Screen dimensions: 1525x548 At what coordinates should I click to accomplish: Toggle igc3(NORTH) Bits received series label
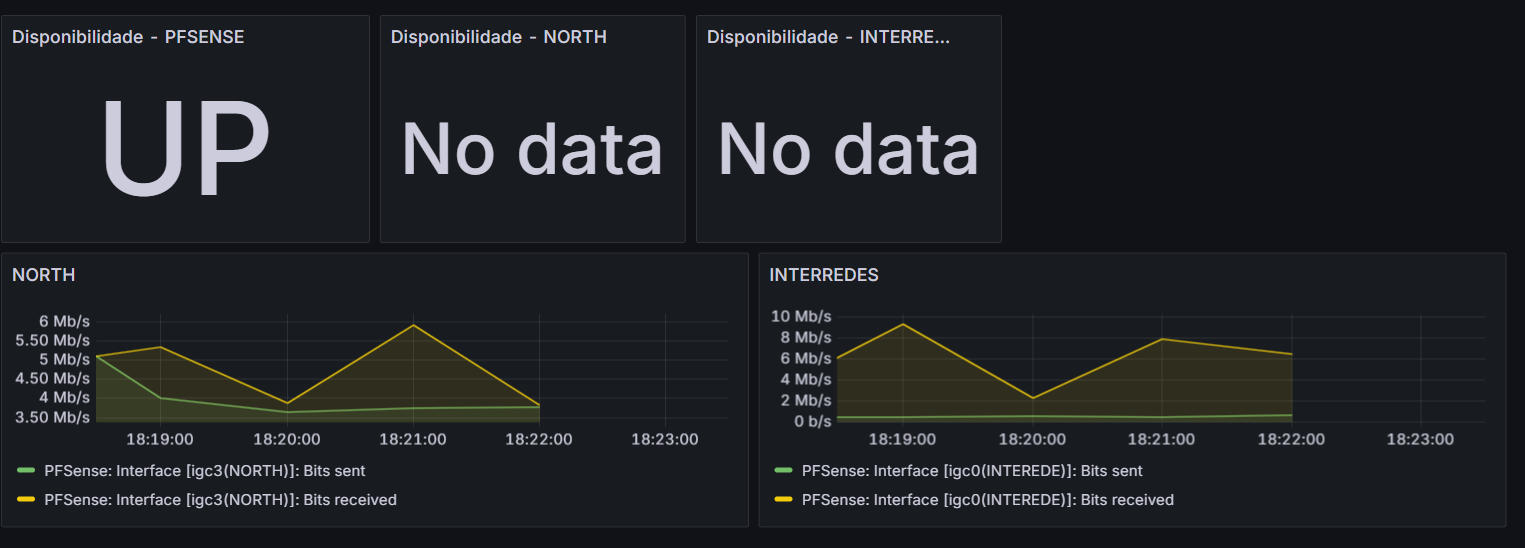click(221, 499)
